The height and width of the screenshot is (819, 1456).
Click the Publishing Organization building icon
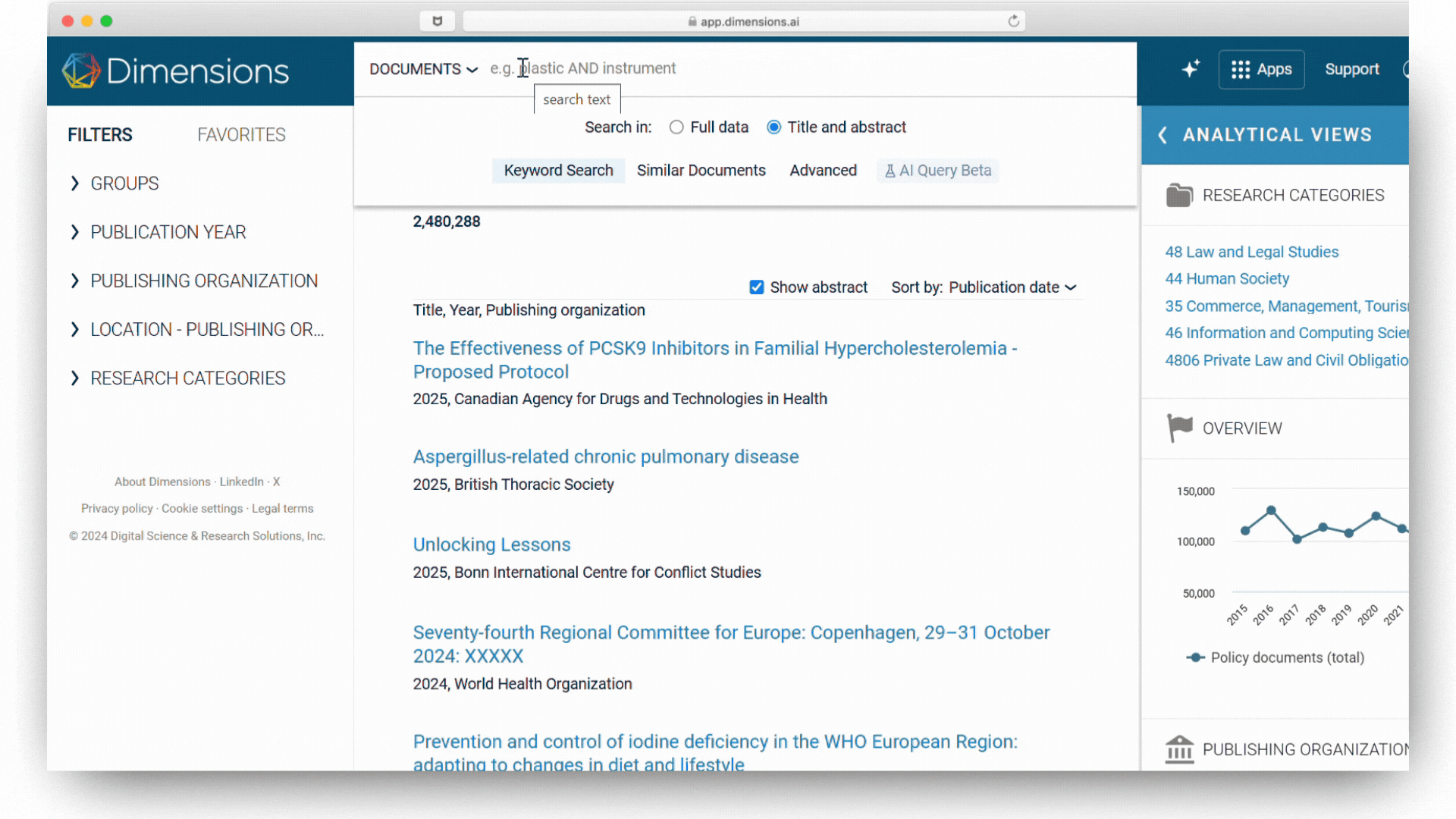(x=1178, y=749)
